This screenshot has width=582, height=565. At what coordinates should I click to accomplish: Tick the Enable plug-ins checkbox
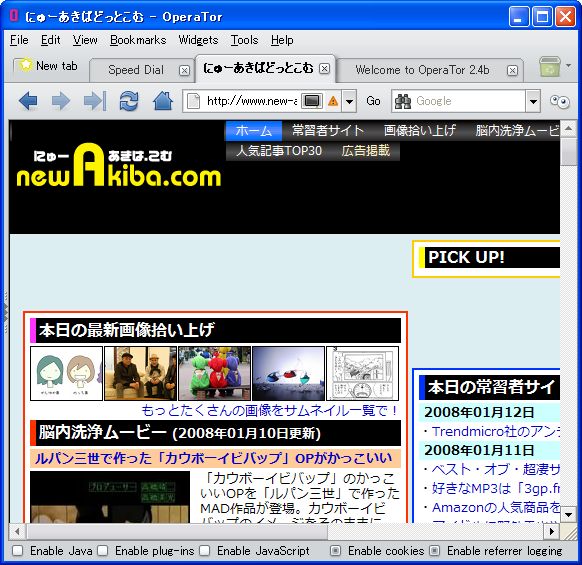(x=103, y=551)
